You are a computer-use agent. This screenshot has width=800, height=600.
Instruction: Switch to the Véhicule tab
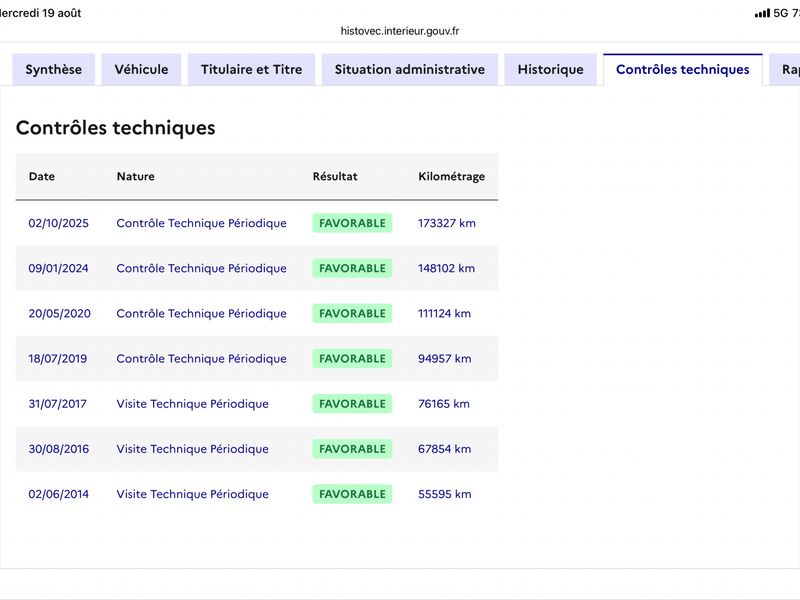(141, 69)
